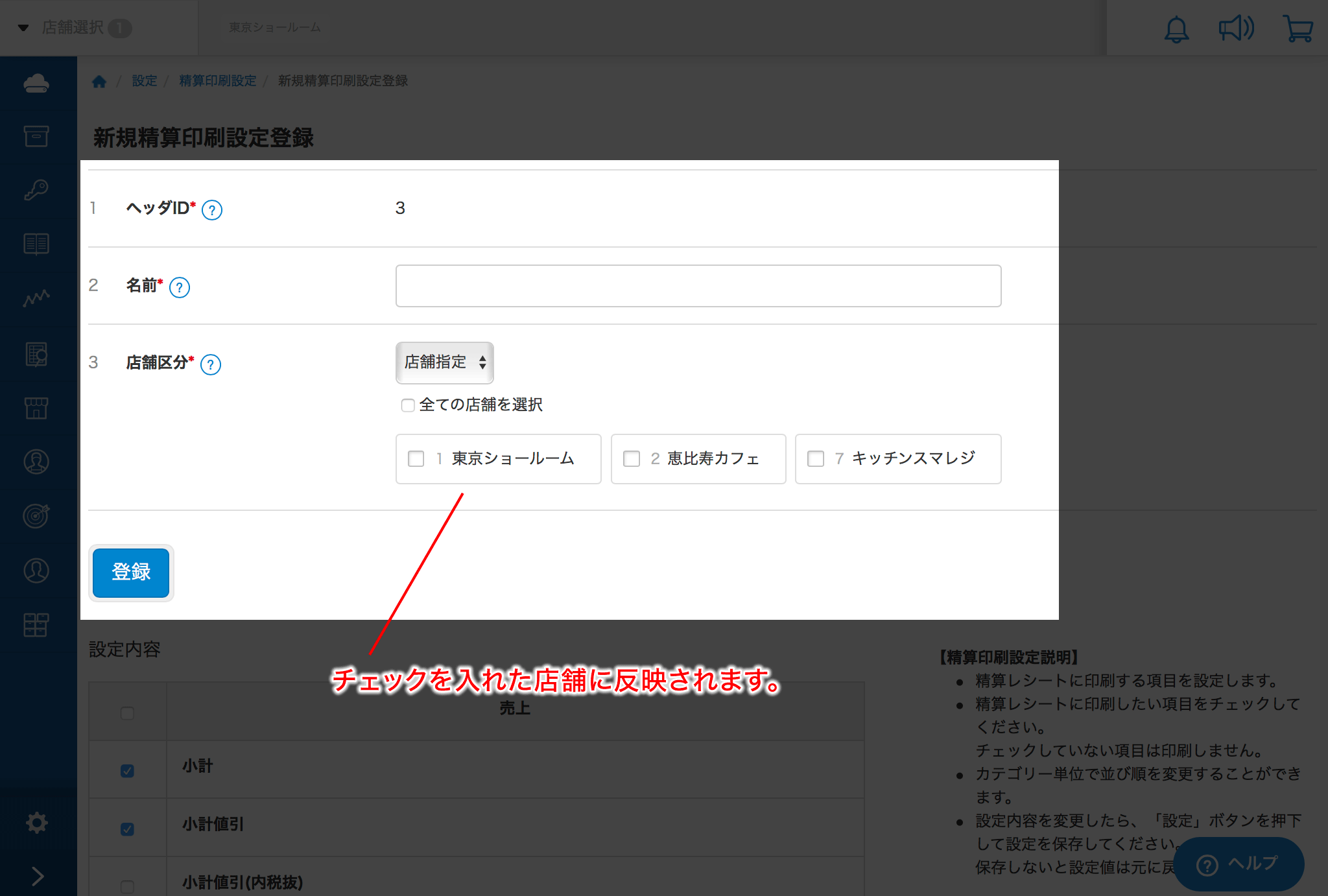Viewport: 1328px width, 896px height.
Task: Open the document search sidebar icon
Action: [x=36, y=354]
